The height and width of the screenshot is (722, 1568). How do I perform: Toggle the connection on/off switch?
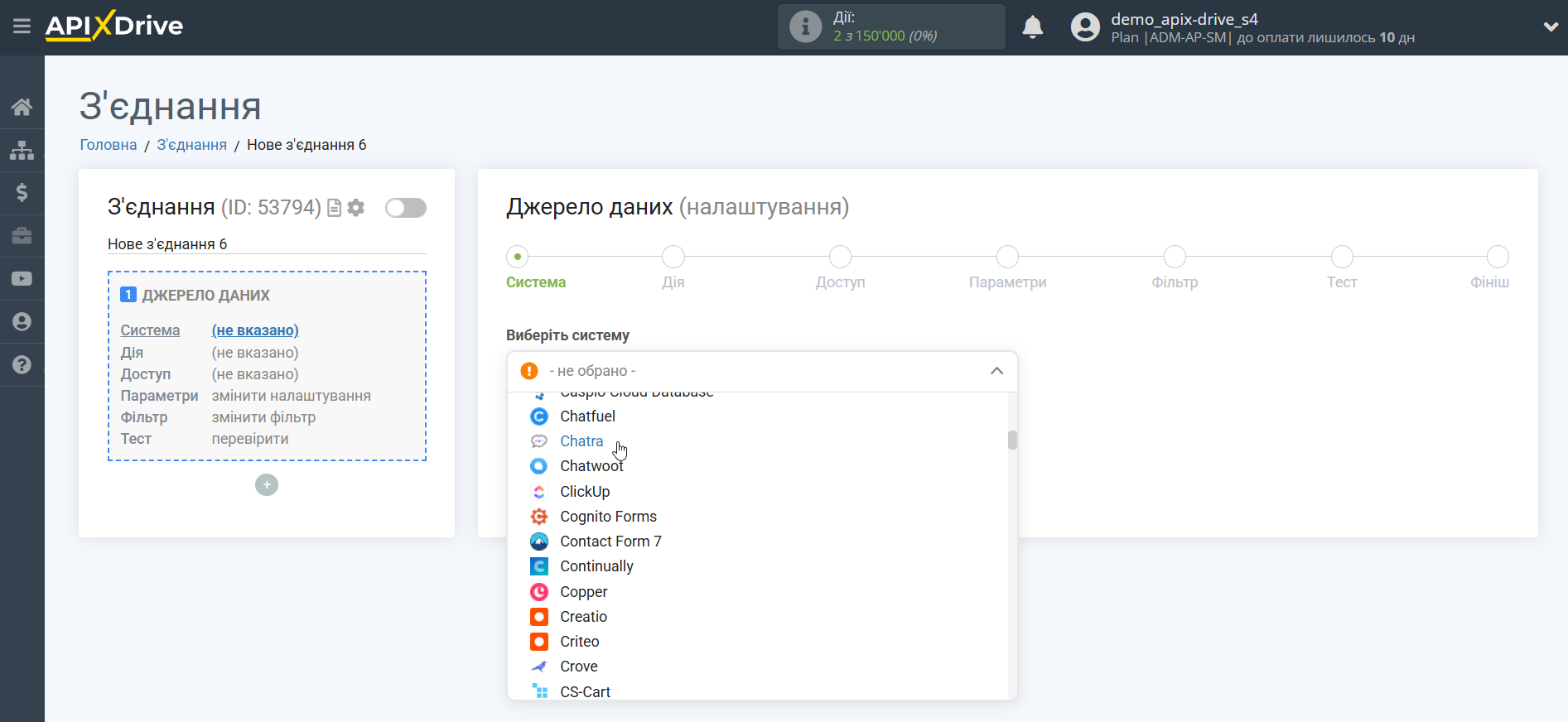pyautogui.click(x=406, y=208)
